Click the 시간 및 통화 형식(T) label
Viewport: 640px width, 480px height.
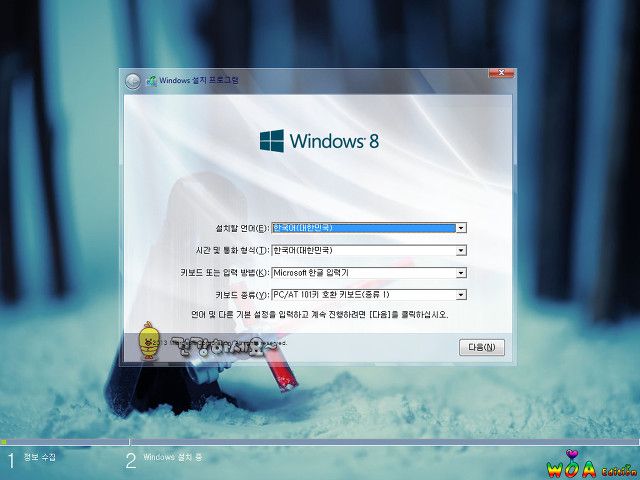(233, 250)
